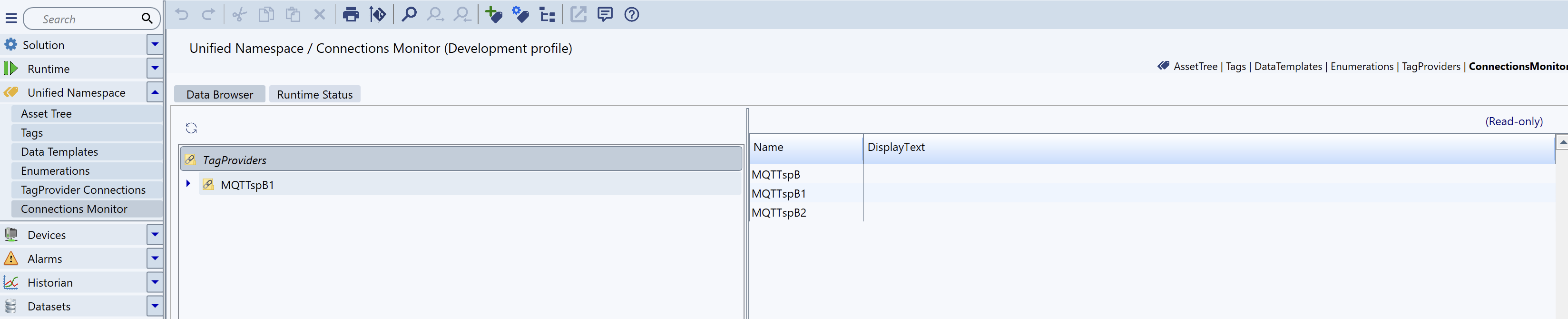The height and width of the screenshot is (319, 1568).
Task: Expand the MQTTspB1 tree node
Action: pyautogui.click(x=188, y=184)
